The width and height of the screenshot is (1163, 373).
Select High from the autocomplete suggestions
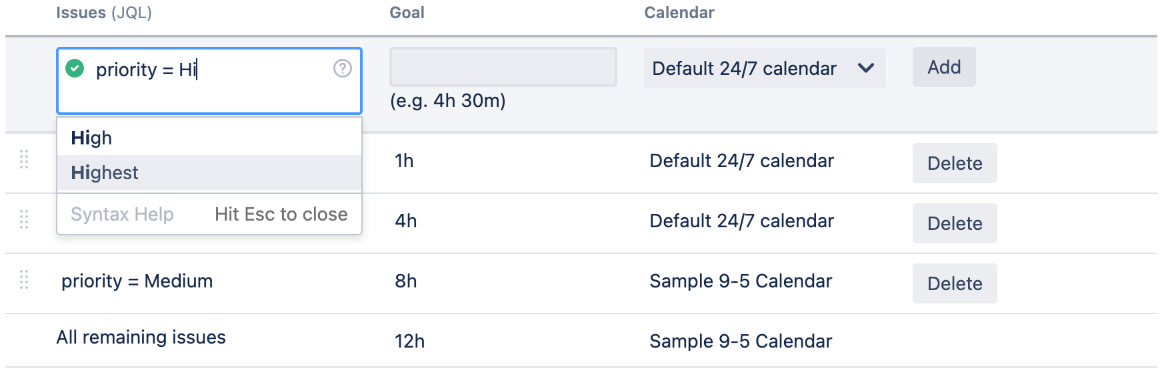click(x=209, y=138)
